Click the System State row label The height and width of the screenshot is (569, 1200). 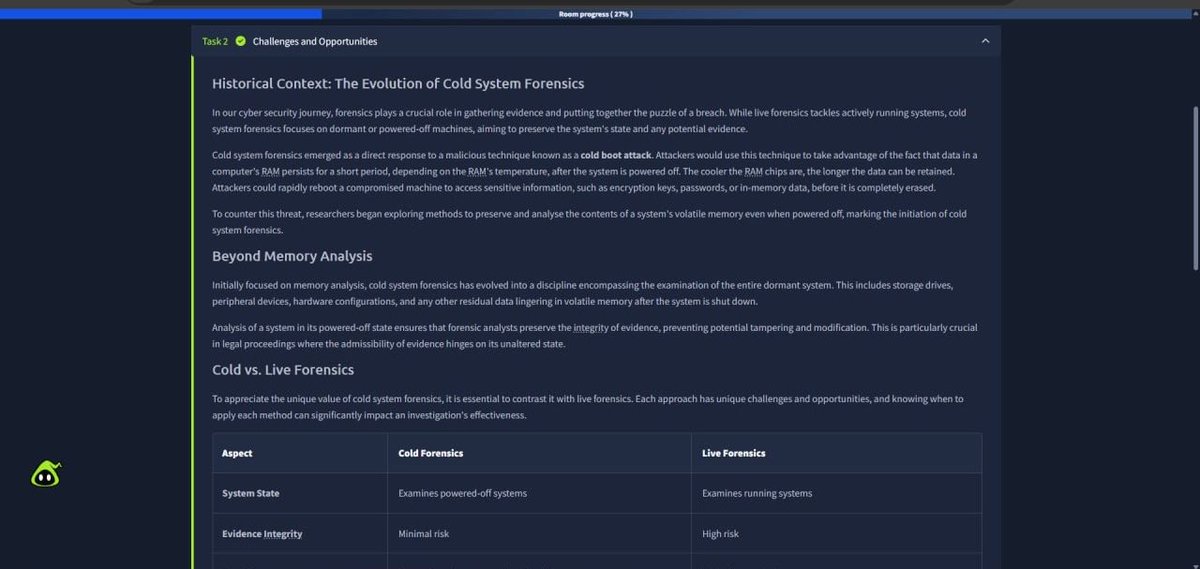pos(251,493)
